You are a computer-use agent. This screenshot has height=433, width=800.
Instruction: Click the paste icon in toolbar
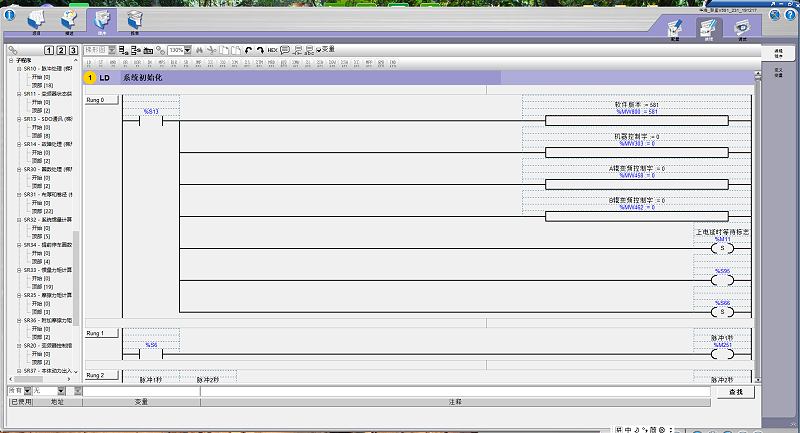236,50
